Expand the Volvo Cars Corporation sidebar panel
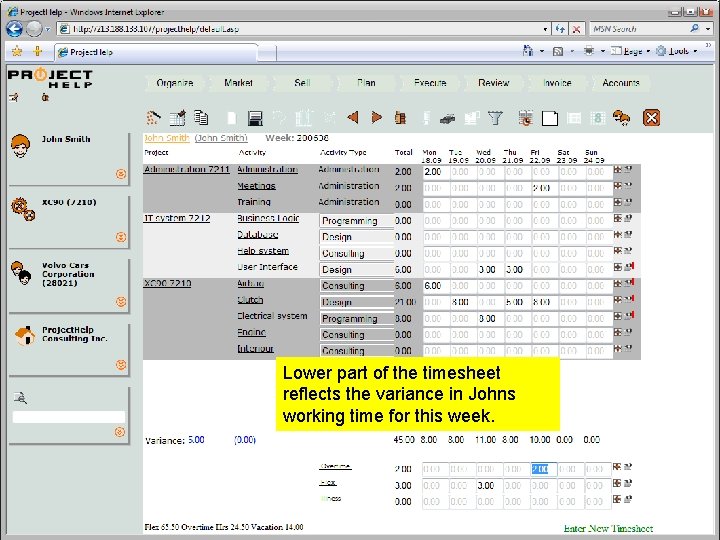720x540 pixels. click(x=121, y=302)
